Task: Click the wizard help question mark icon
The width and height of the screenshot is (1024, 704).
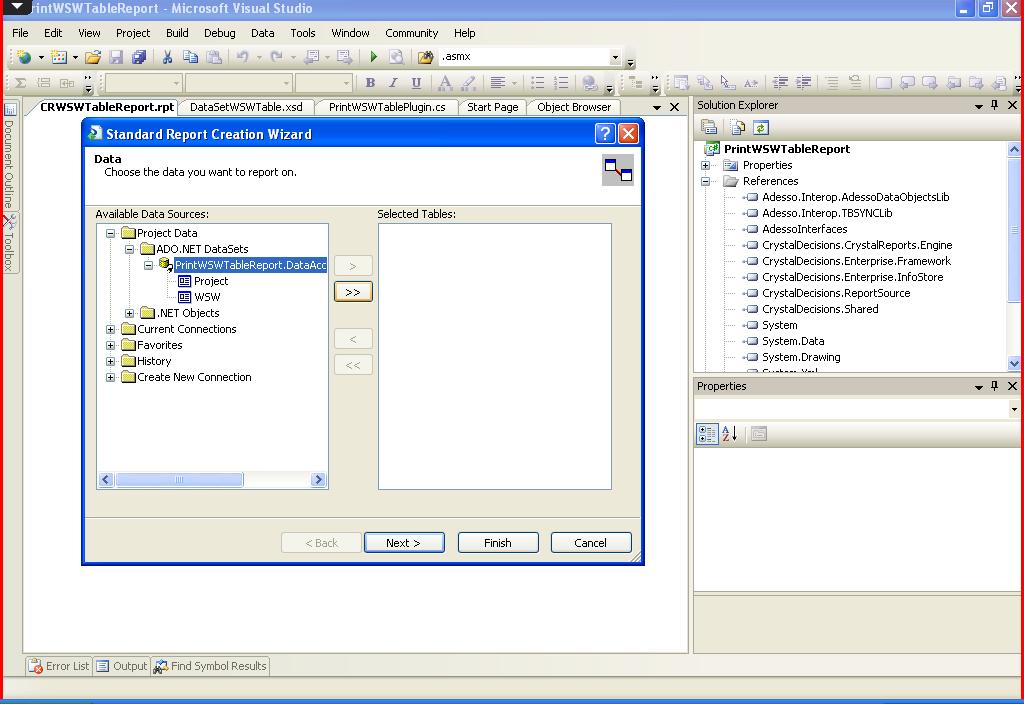Action: tap(605, 134)
